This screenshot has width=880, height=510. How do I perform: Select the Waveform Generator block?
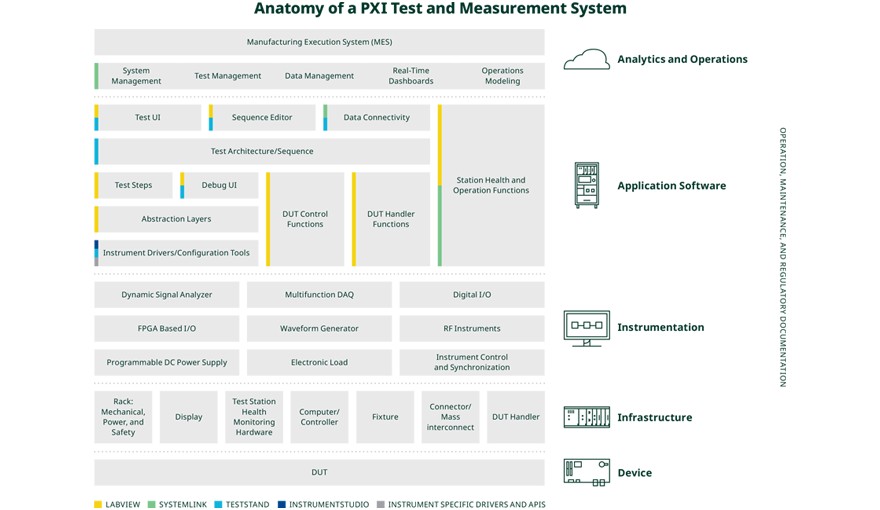tap(319, 329)
